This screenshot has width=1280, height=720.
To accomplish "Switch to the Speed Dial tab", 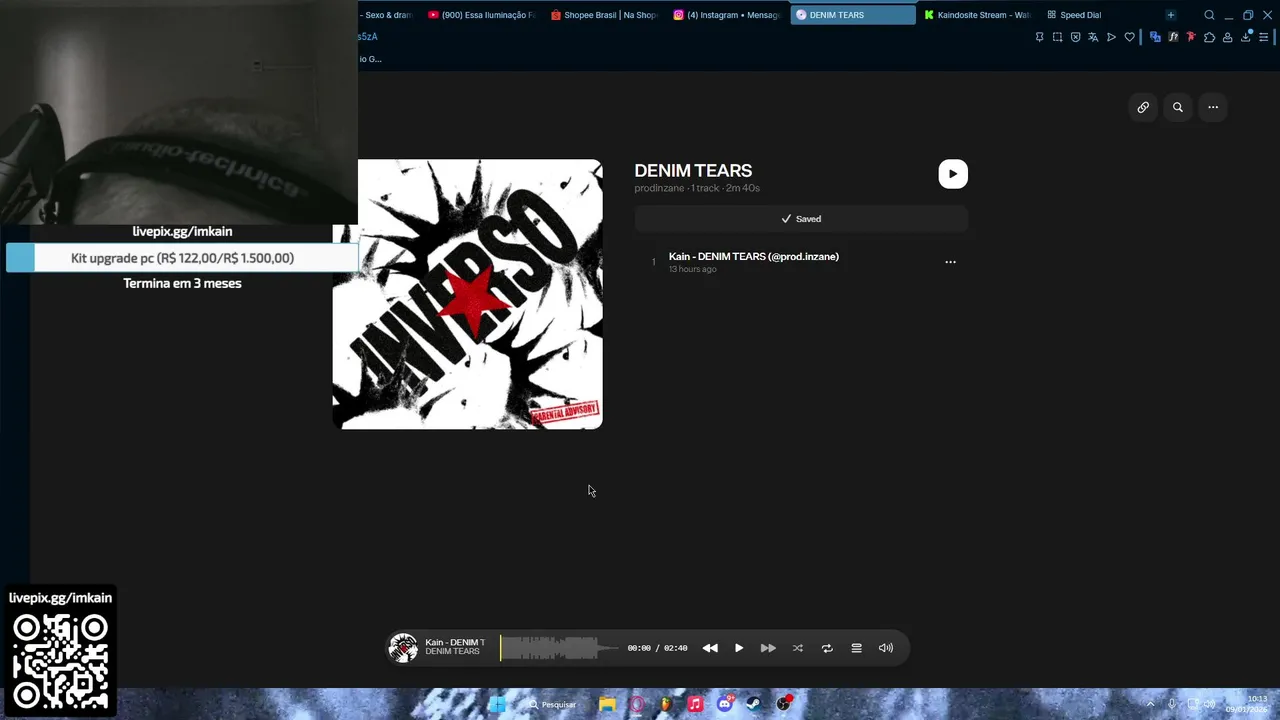I will pos(1074,15).
